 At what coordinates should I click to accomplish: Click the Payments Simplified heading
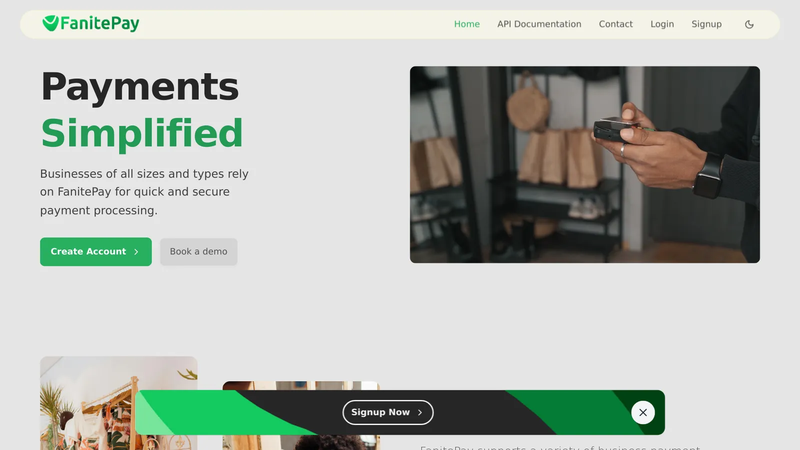[x=142, y=110]
